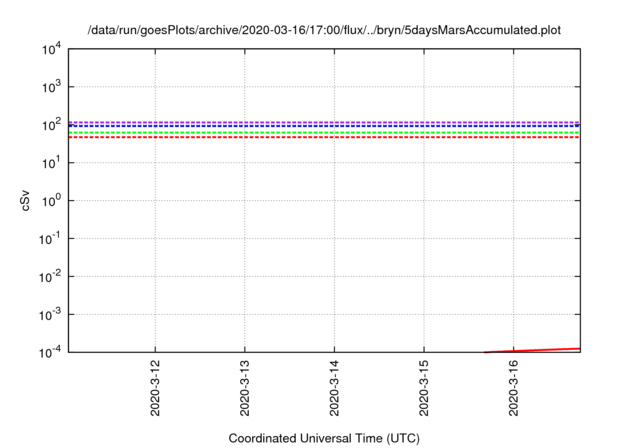Click the 2020-3-13 date tick label
Image resolution: width=640 pixels, height=448 pixels.
point(244,388)
